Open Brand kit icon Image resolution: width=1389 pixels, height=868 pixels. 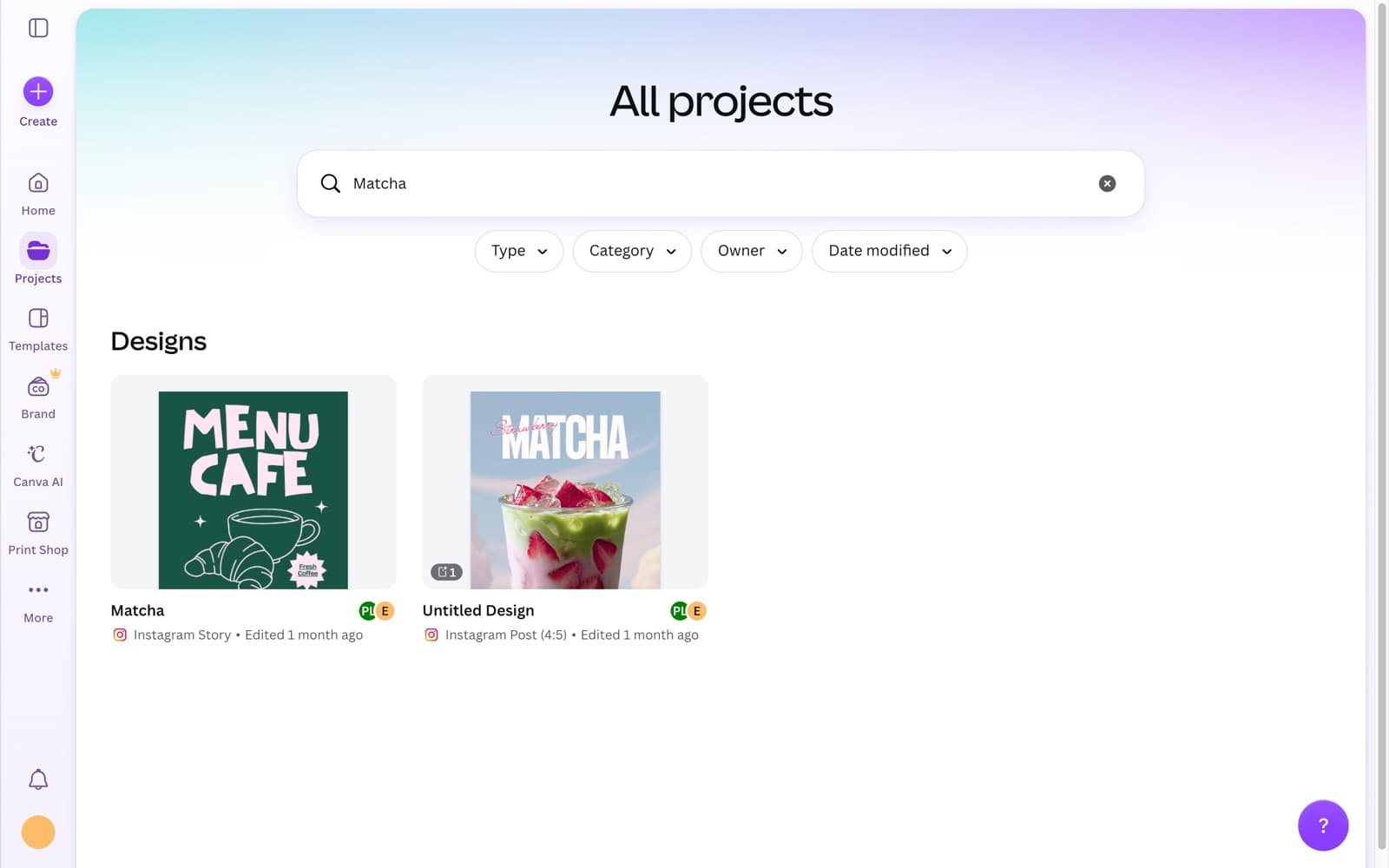tap(38, 386)
